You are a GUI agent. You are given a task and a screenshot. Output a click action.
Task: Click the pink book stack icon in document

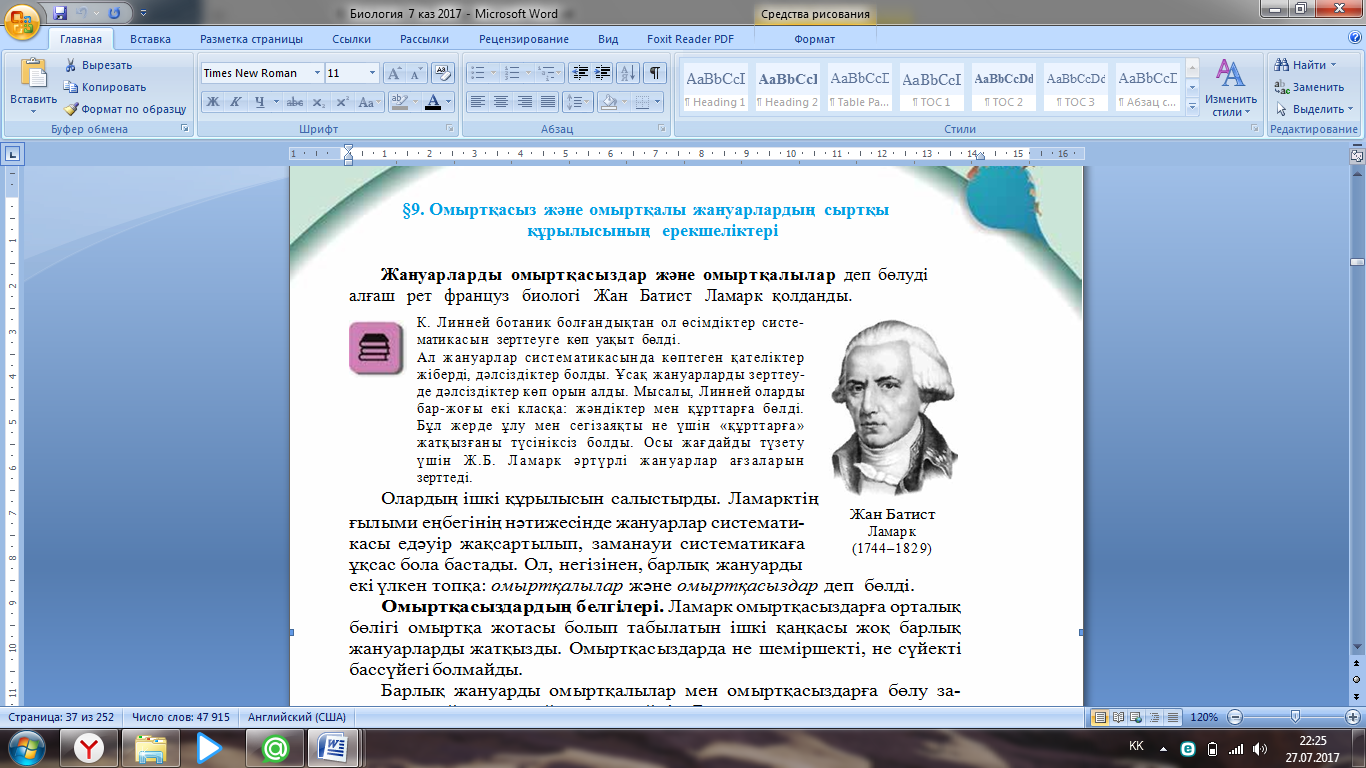pyautogui.click(x=375, y=348)
